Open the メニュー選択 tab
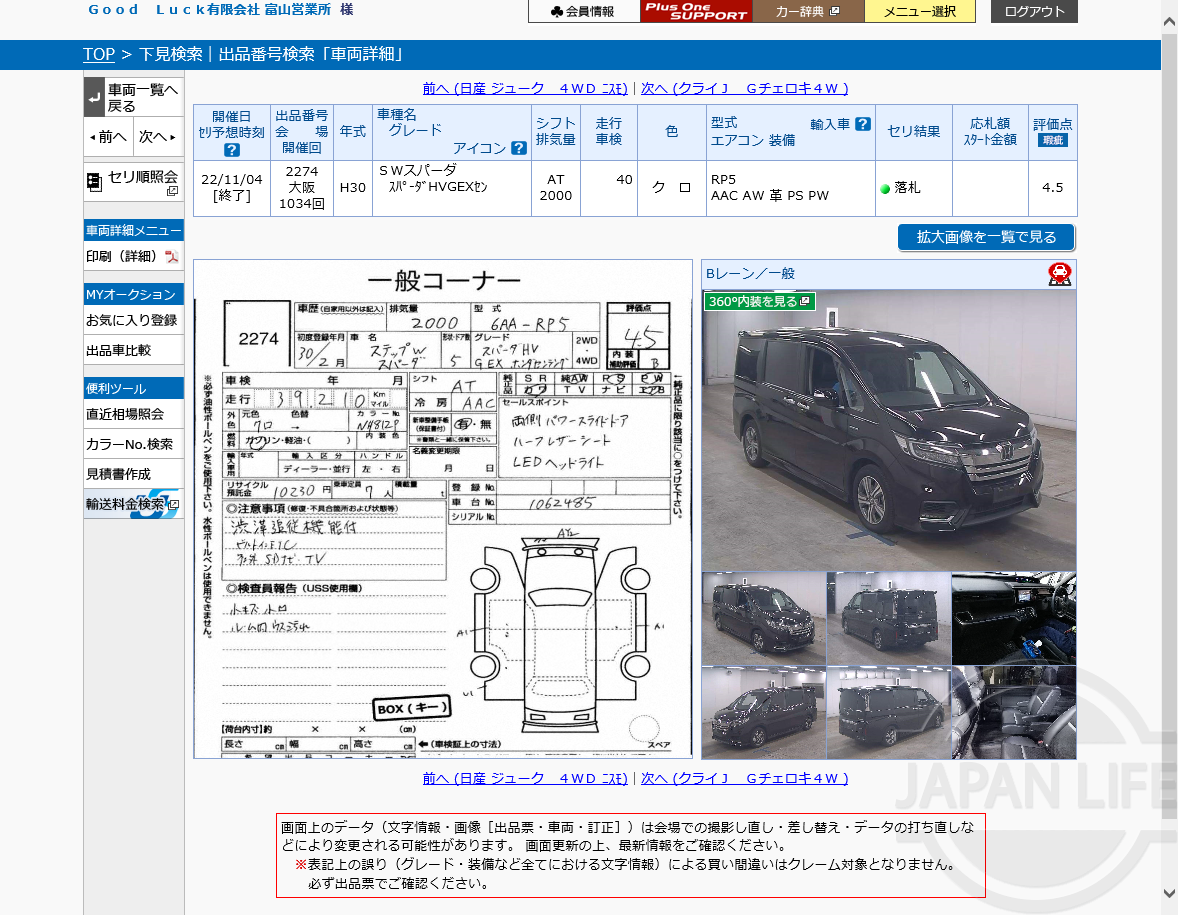This screenshot has width=1178, height=915. click(x=919, y=11)
